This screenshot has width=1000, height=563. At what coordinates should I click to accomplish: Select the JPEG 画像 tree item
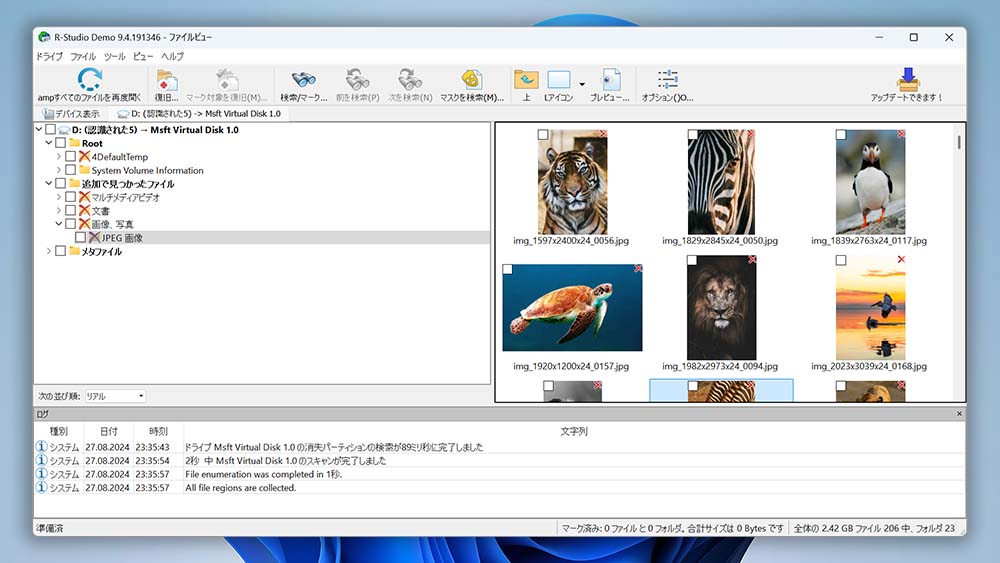pyautogui.click(x=122, y=237)
